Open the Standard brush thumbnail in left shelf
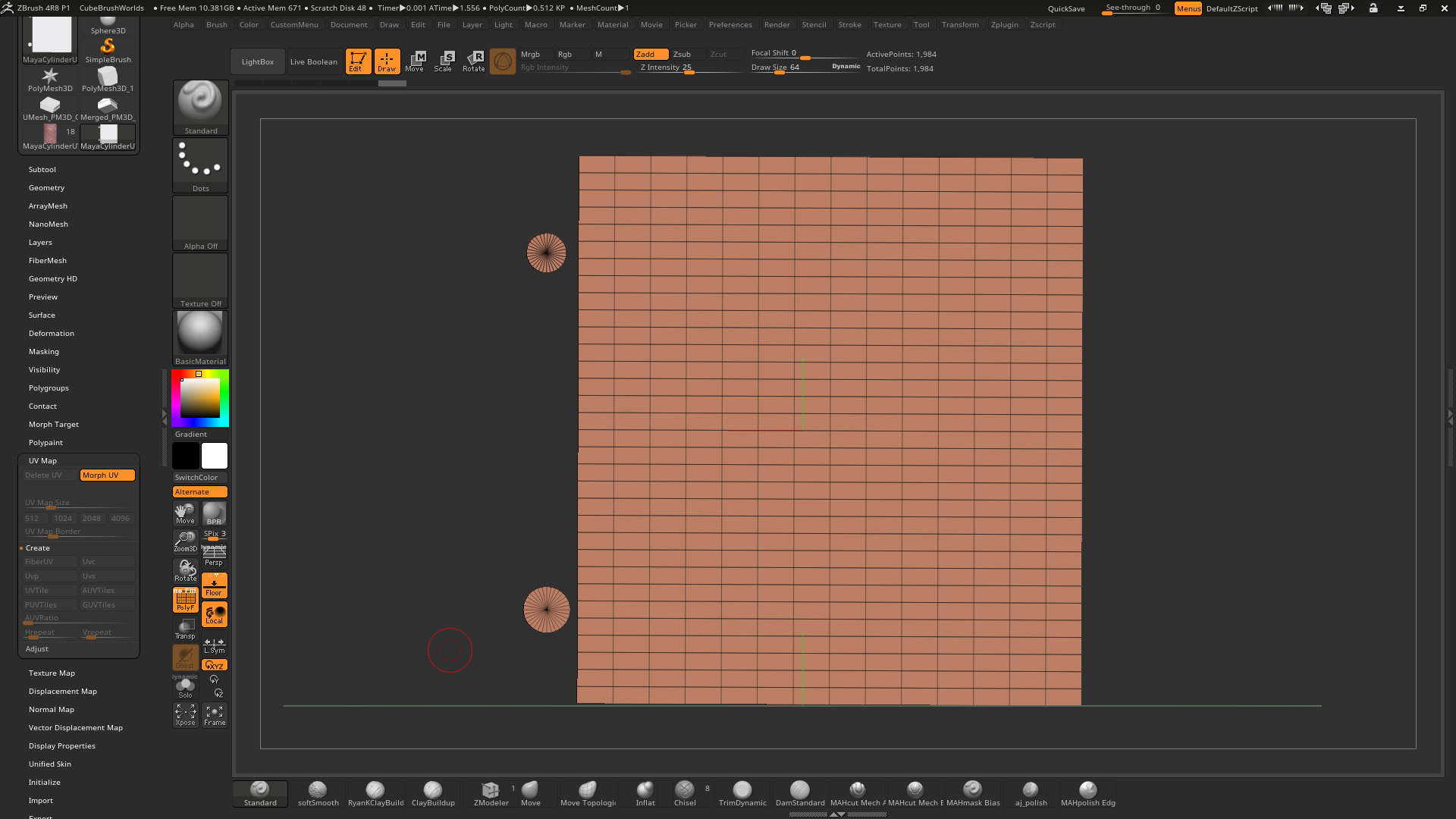 [200, 108]
